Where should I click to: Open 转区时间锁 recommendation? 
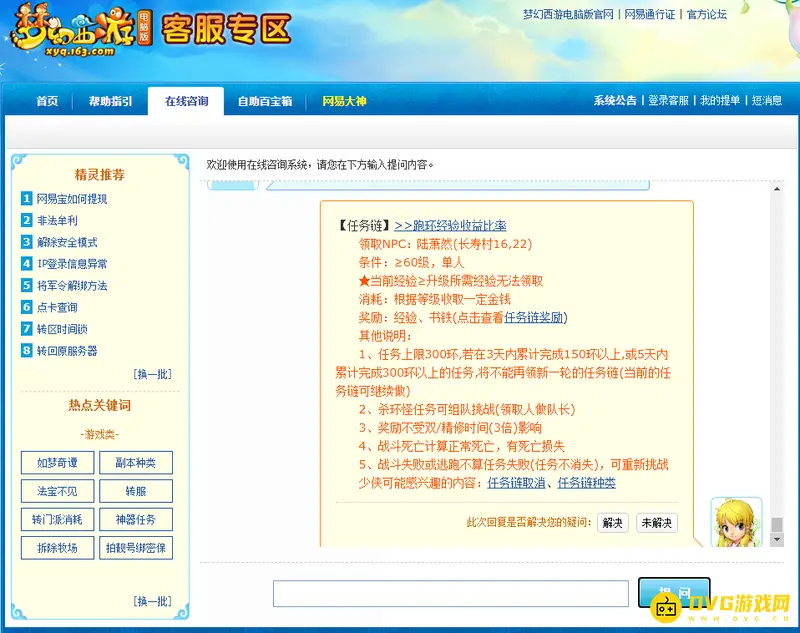[x=62, y=329]
